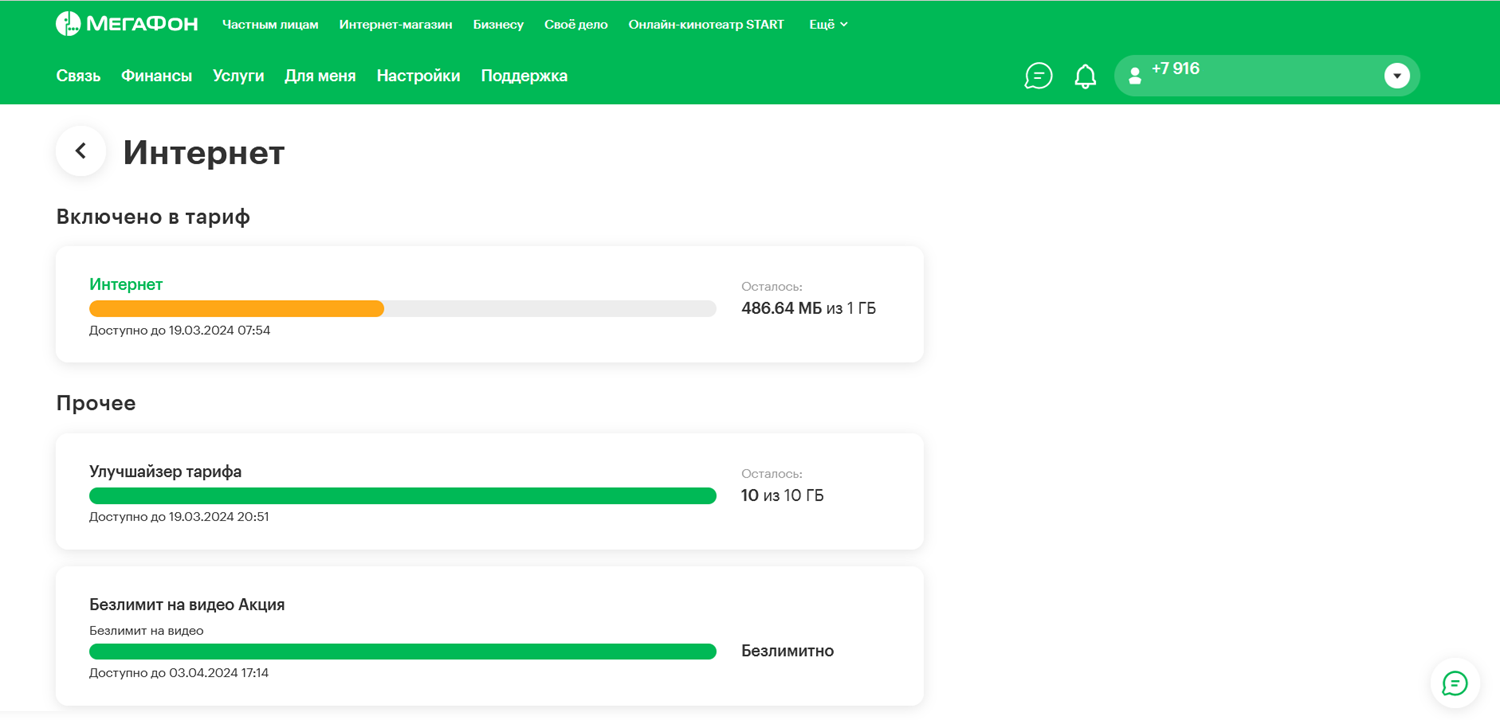Click the Безлимит на видео Акция title
1500x720 pixels.
click(187, 604)
